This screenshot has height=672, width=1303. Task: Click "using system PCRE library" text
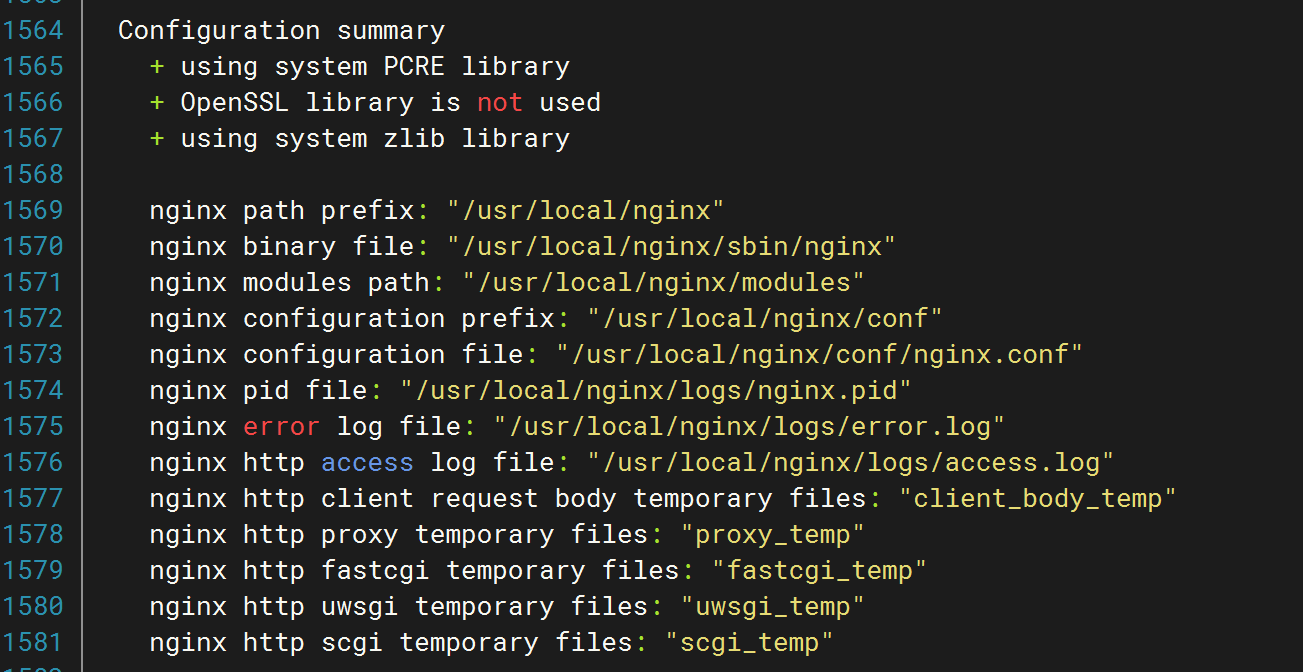click(375, 68)
